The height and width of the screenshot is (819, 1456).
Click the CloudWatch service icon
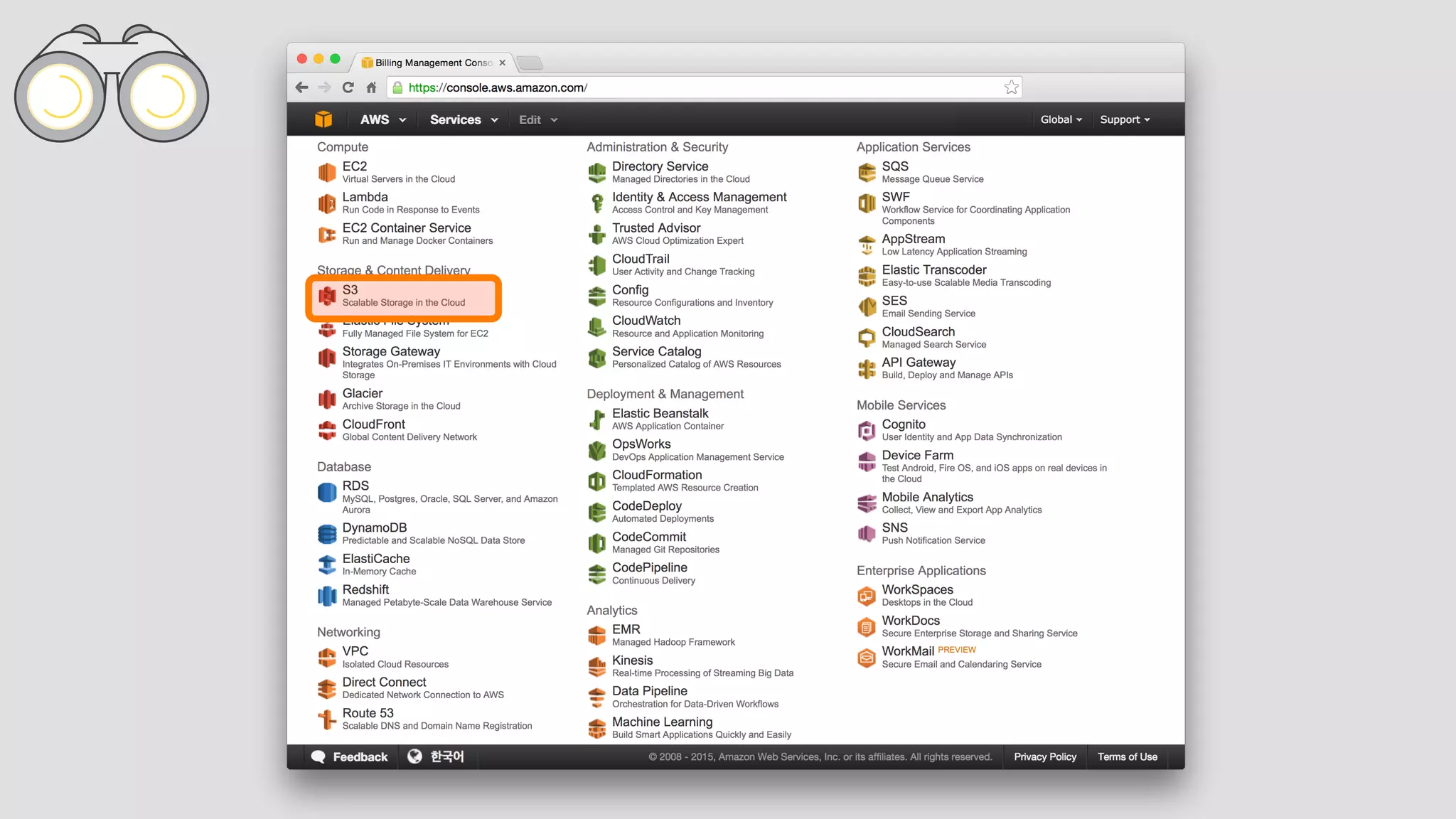(596, 327)
